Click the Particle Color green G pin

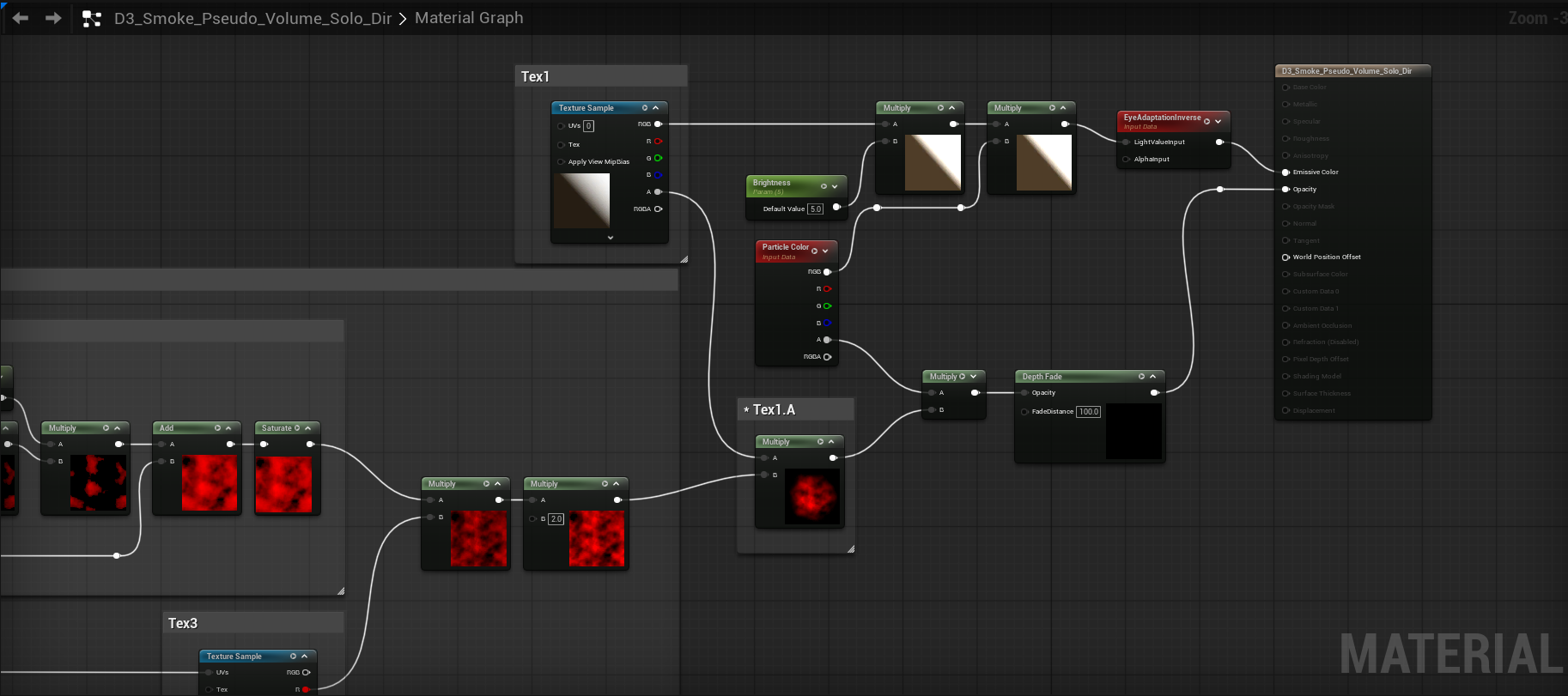(828, 306)
